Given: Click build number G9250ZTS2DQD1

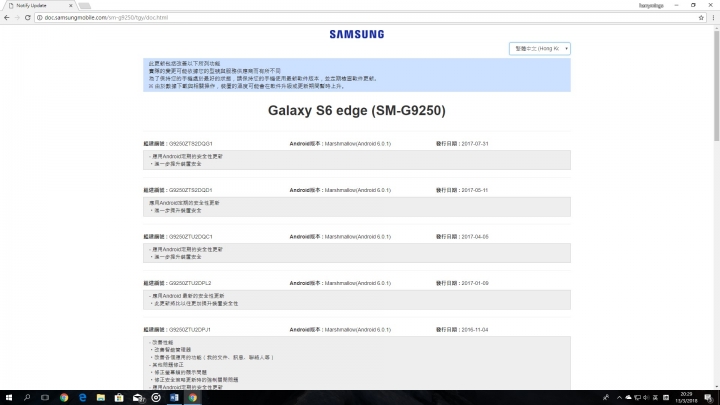Looking at the screenshot, I should click(x=191, y=190).
